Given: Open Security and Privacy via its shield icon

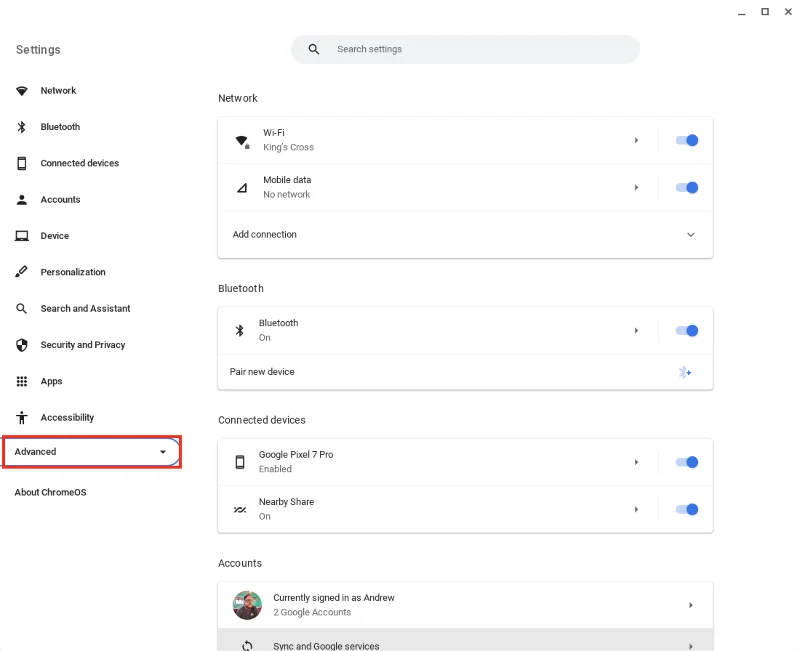Looking at the screenshot, I should pos(22,344).
